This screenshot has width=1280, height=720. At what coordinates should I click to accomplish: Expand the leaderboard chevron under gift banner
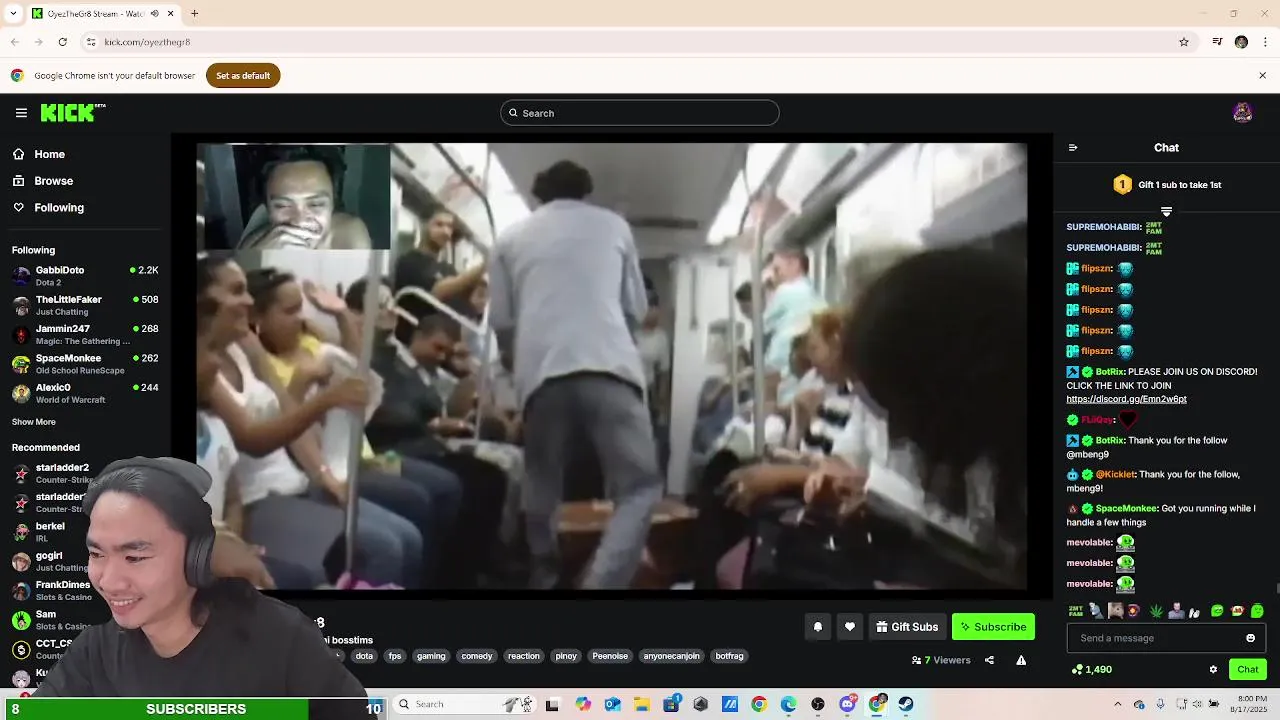coord(1166,211)
